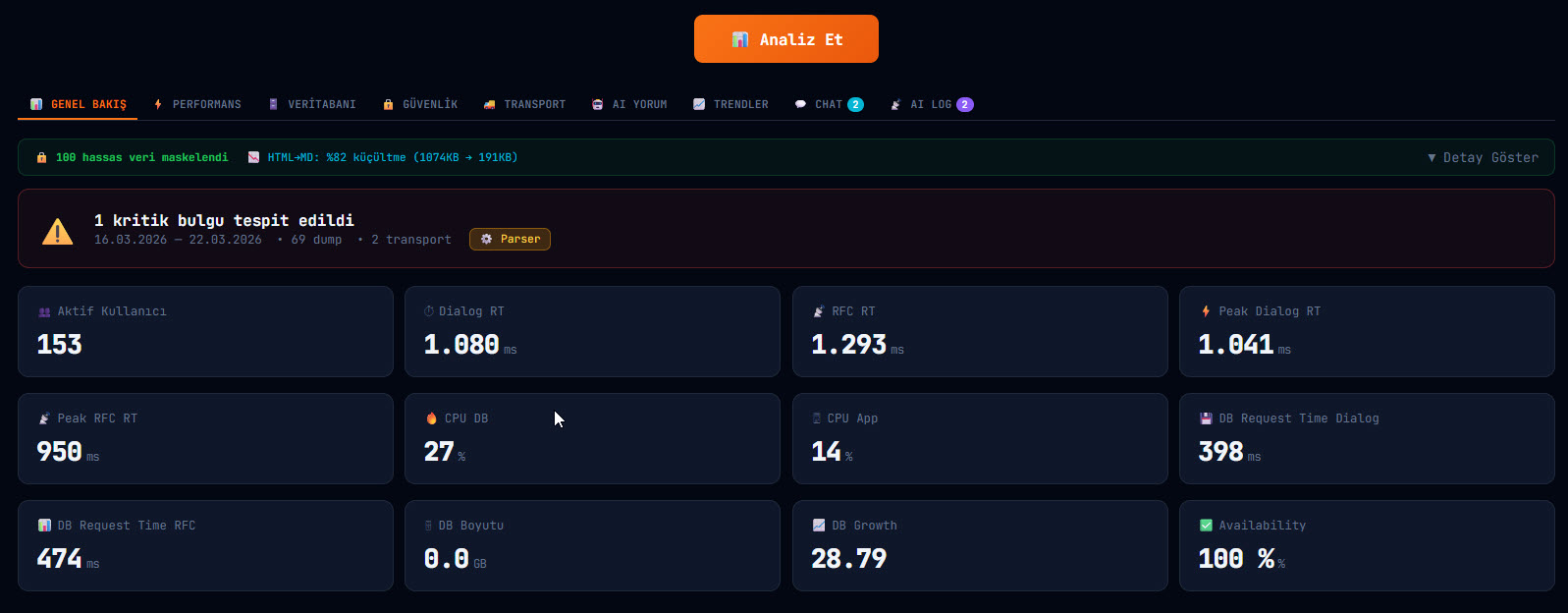Open the Genel Bakış tab
This screenshot has width=1568, height=613.
point(78,104)
